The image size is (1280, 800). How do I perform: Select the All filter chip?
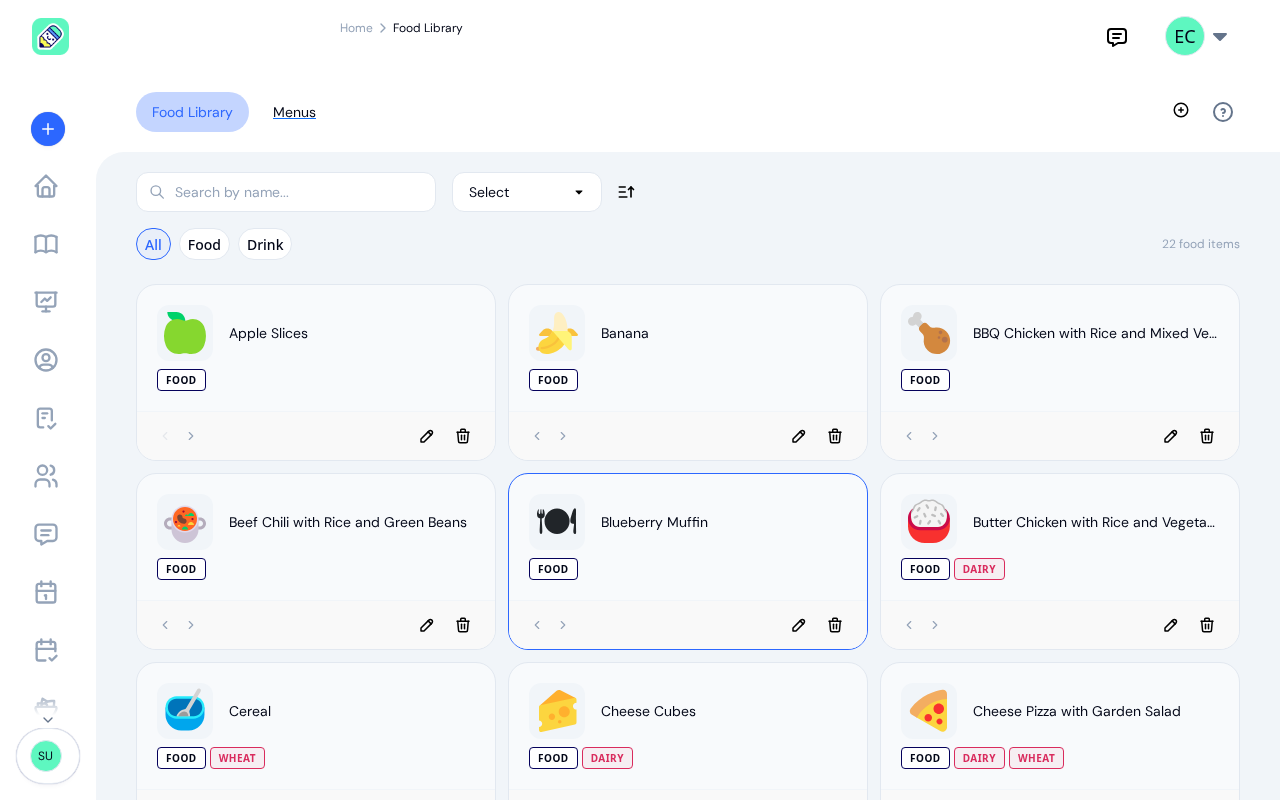tap(153, 244)
